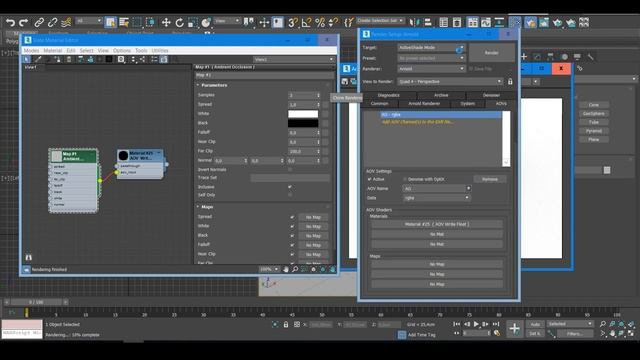Open the Select by Name list icon
This screenshot has width=640, height=360.
point(124,22)
